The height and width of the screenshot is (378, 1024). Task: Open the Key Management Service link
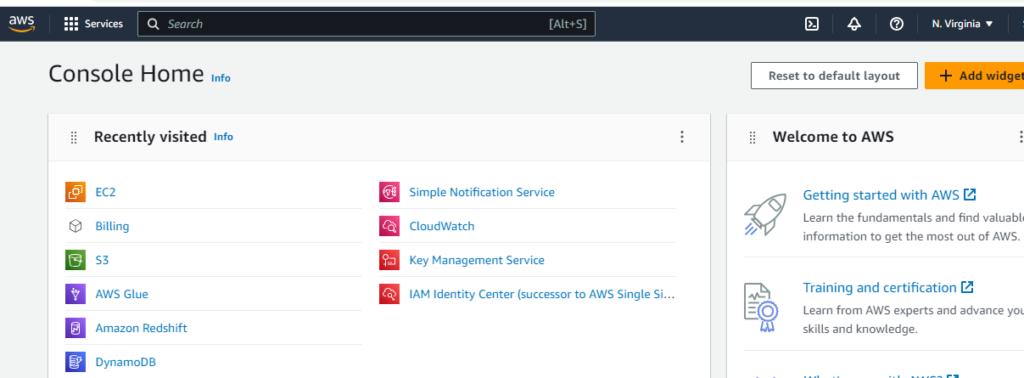477,260
